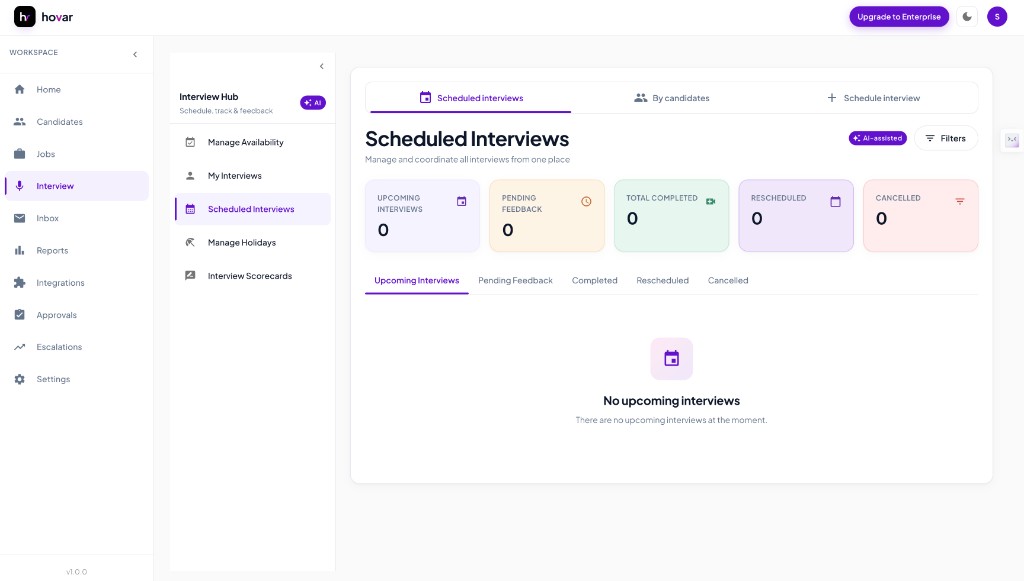Click the Scheduled Interviews calendar icon in hub
Screen dimensions: 1024x581
click(190, 209)
